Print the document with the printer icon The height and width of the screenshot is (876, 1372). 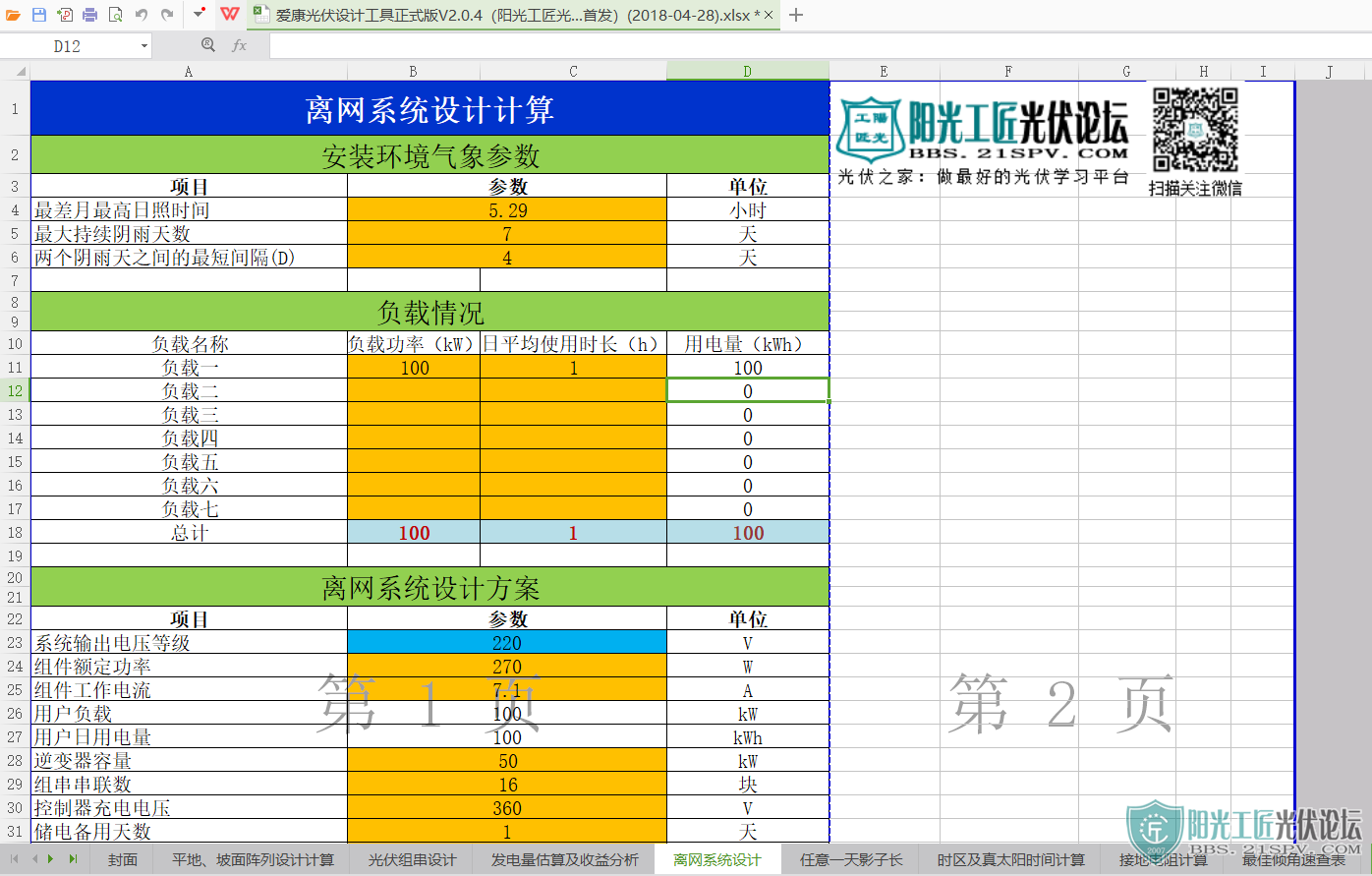click(90, 15)
